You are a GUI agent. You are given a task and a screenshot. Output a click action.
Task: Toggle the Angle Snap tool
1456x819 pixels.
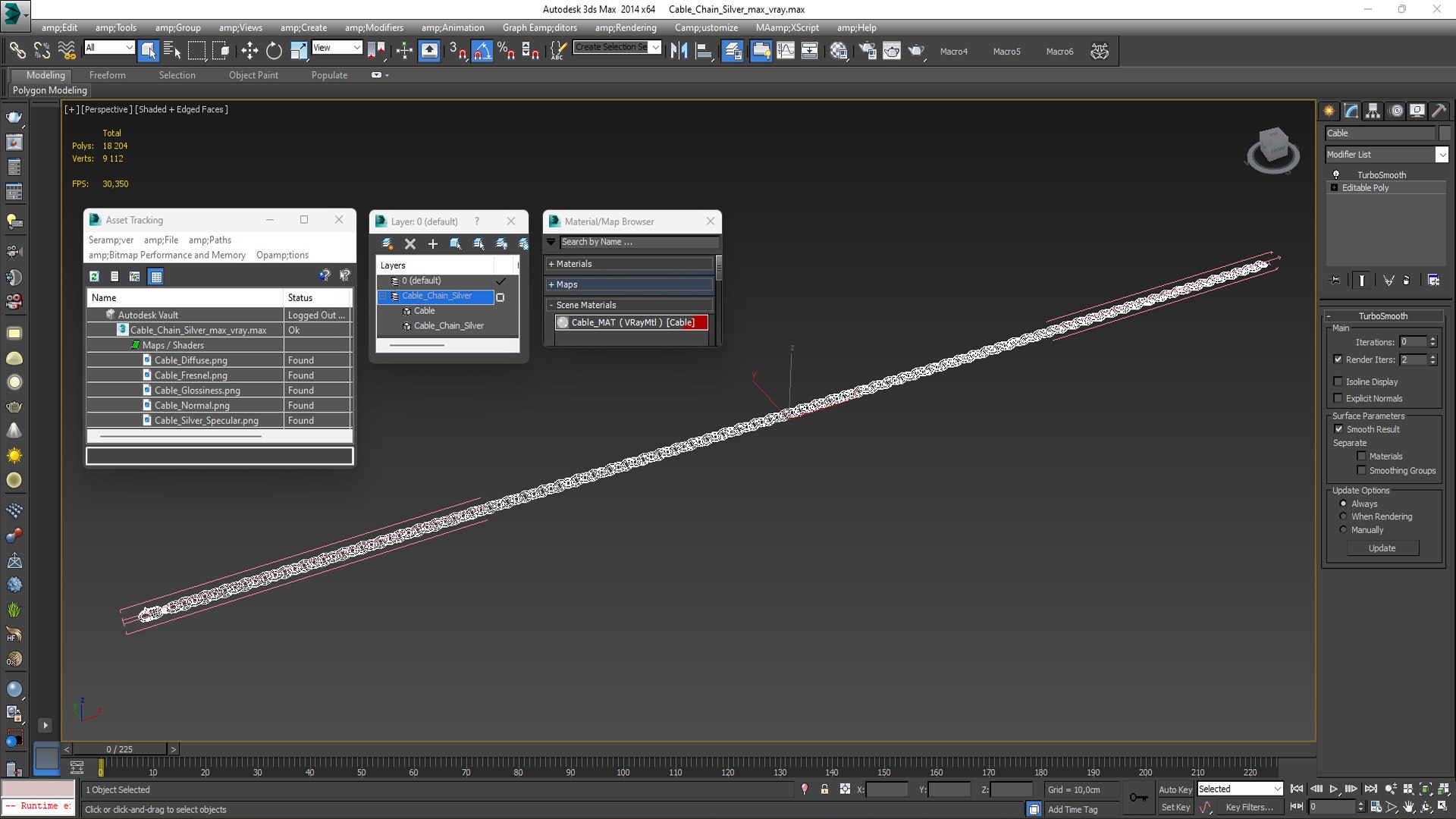pyautogui.click(x=482, y=51)
